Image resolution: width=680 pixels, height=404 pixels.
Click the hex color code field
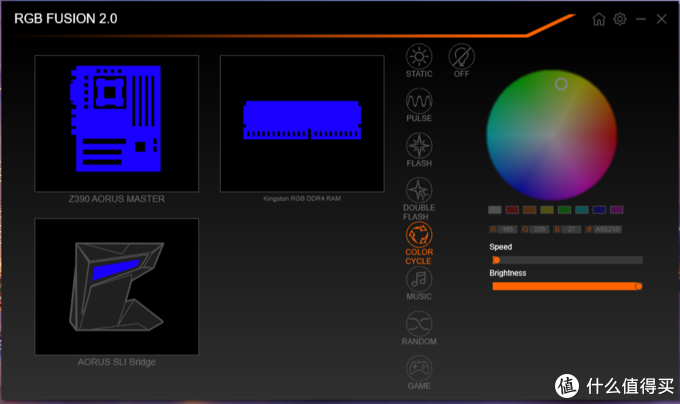click(610, 229)
